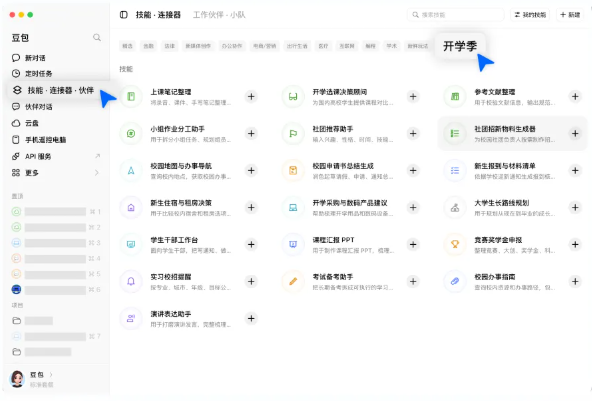Expand 更多 chevron in the sidebar
This screenshot has height=401, width=592.
tap(97, 173)
